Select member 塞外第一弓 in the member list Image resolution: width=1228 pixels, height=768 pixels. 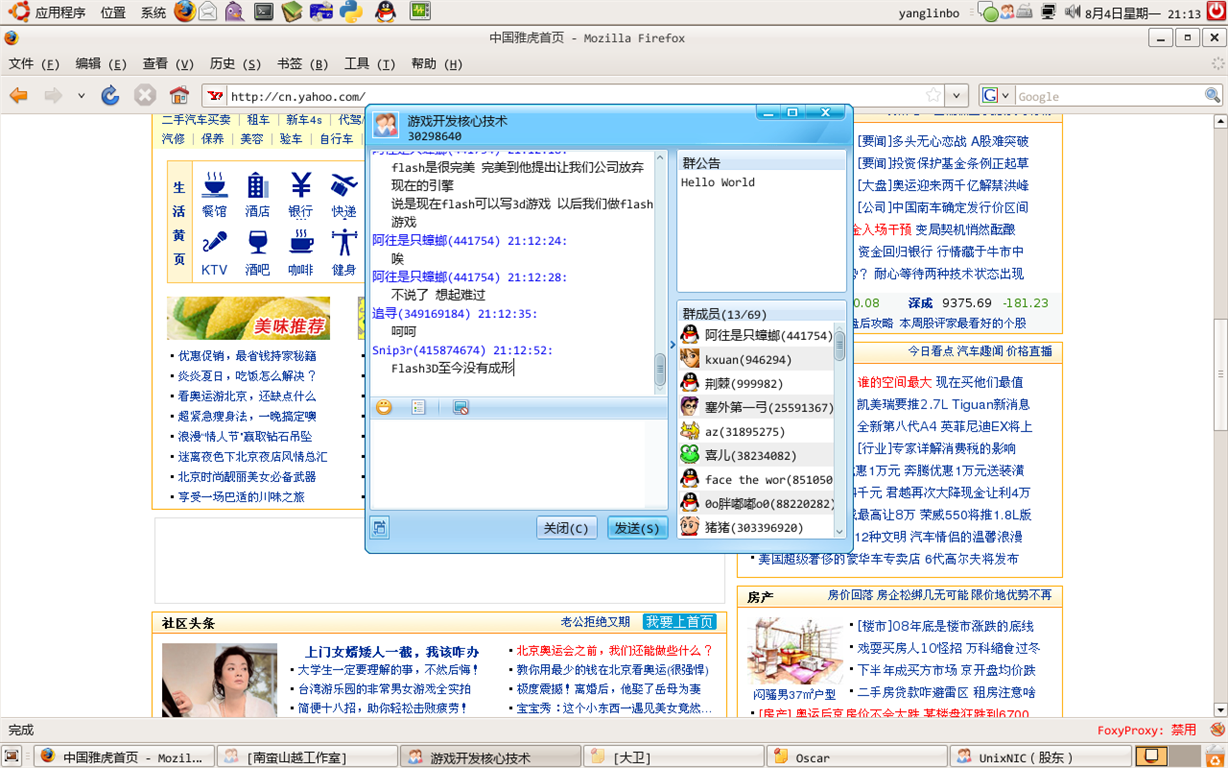coord(756,407)
